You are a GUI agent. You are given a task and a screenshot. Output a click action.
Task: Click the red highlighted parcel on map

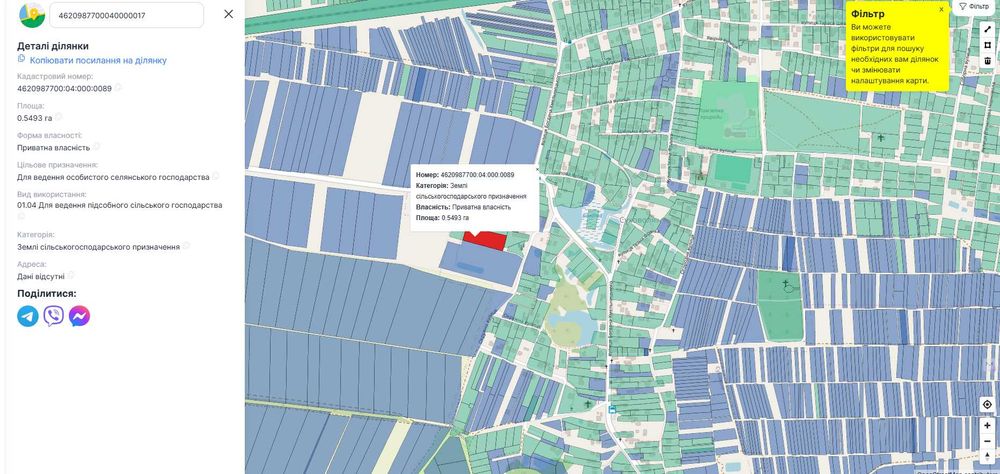(x=485, y=241)
